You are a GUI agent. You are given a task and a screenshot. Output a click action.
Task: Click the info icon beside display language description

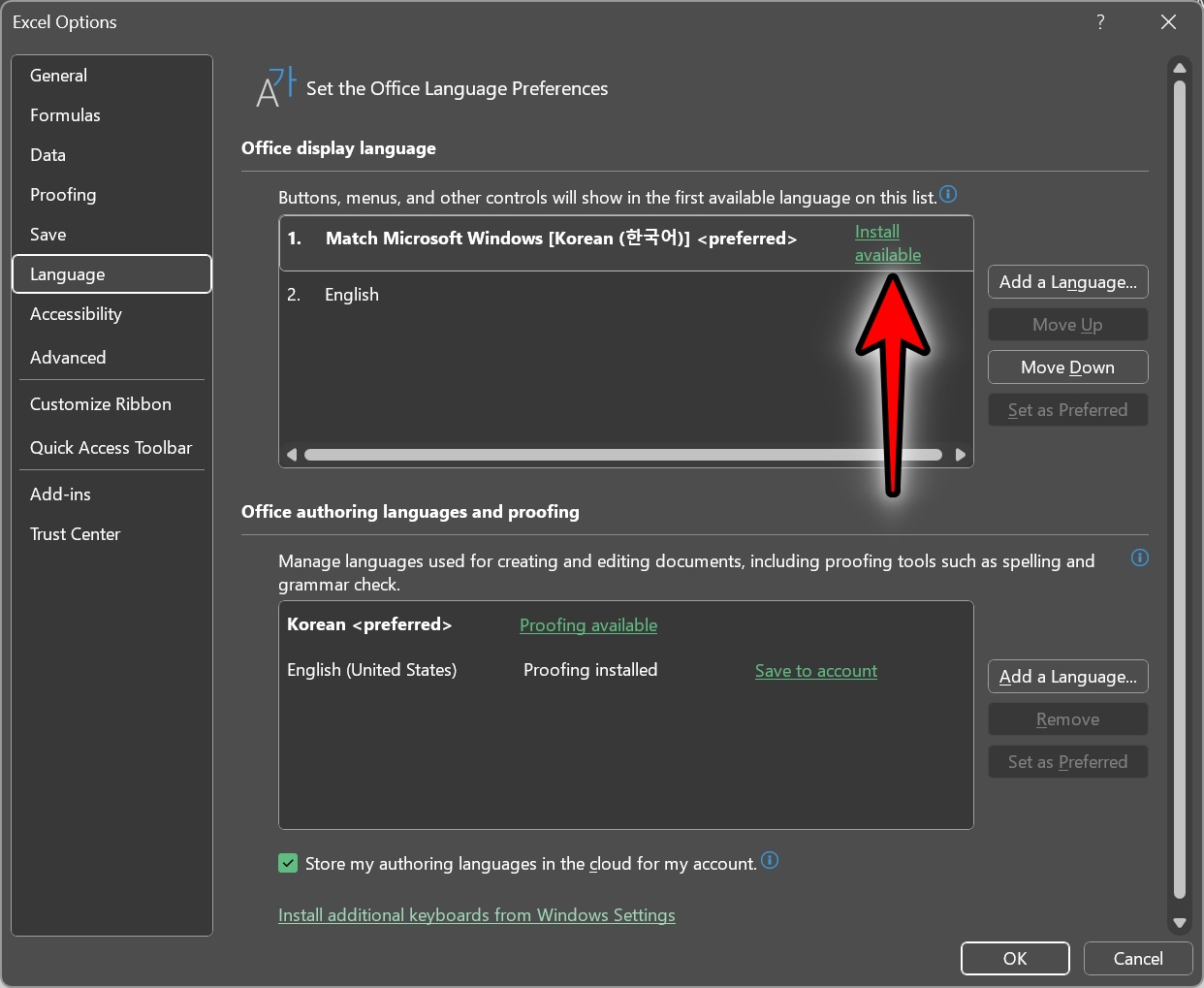coord(948,195)
